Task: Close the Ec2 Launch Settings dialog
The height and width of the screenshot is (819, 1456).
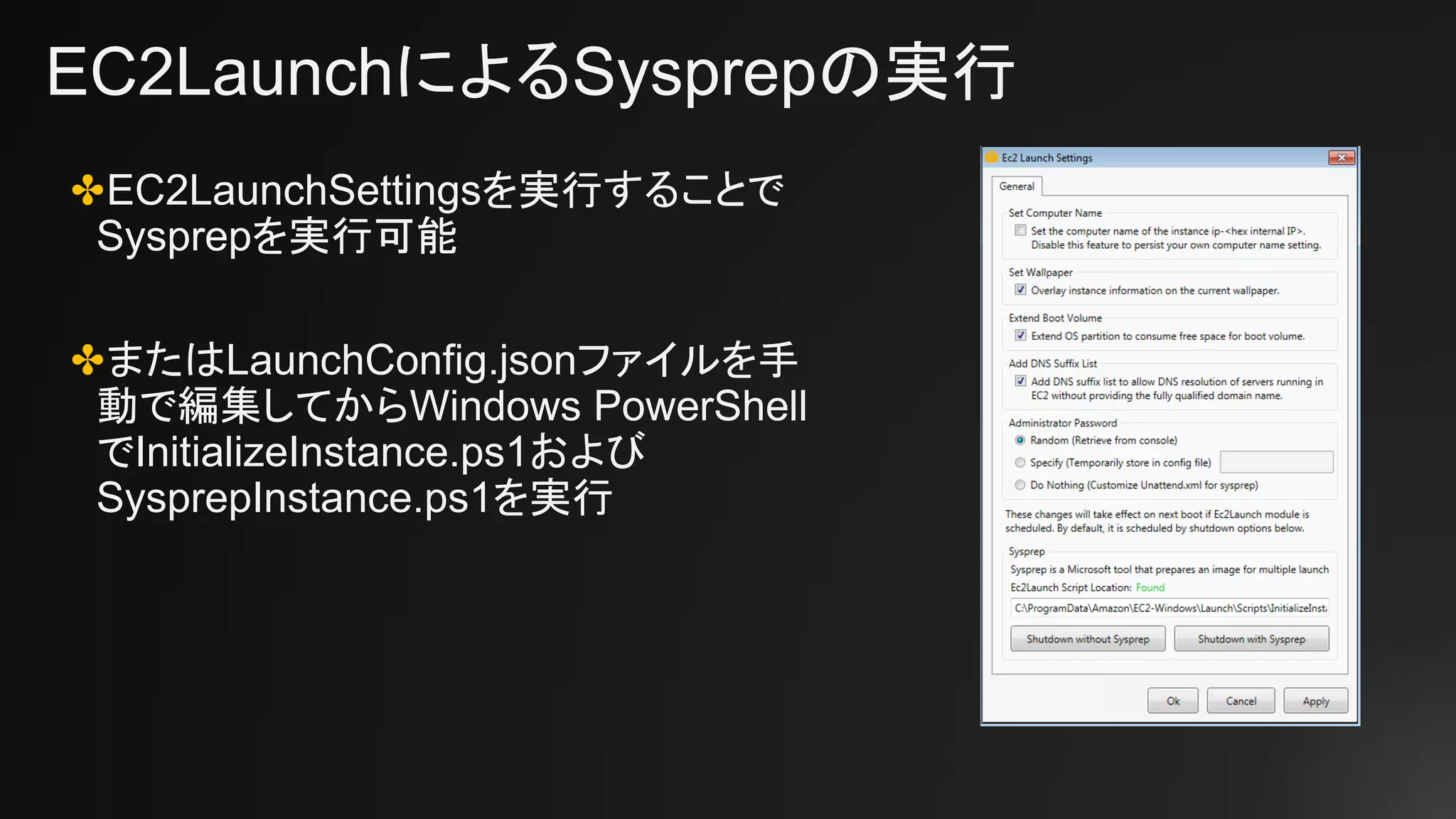Action: [1341, 157]
